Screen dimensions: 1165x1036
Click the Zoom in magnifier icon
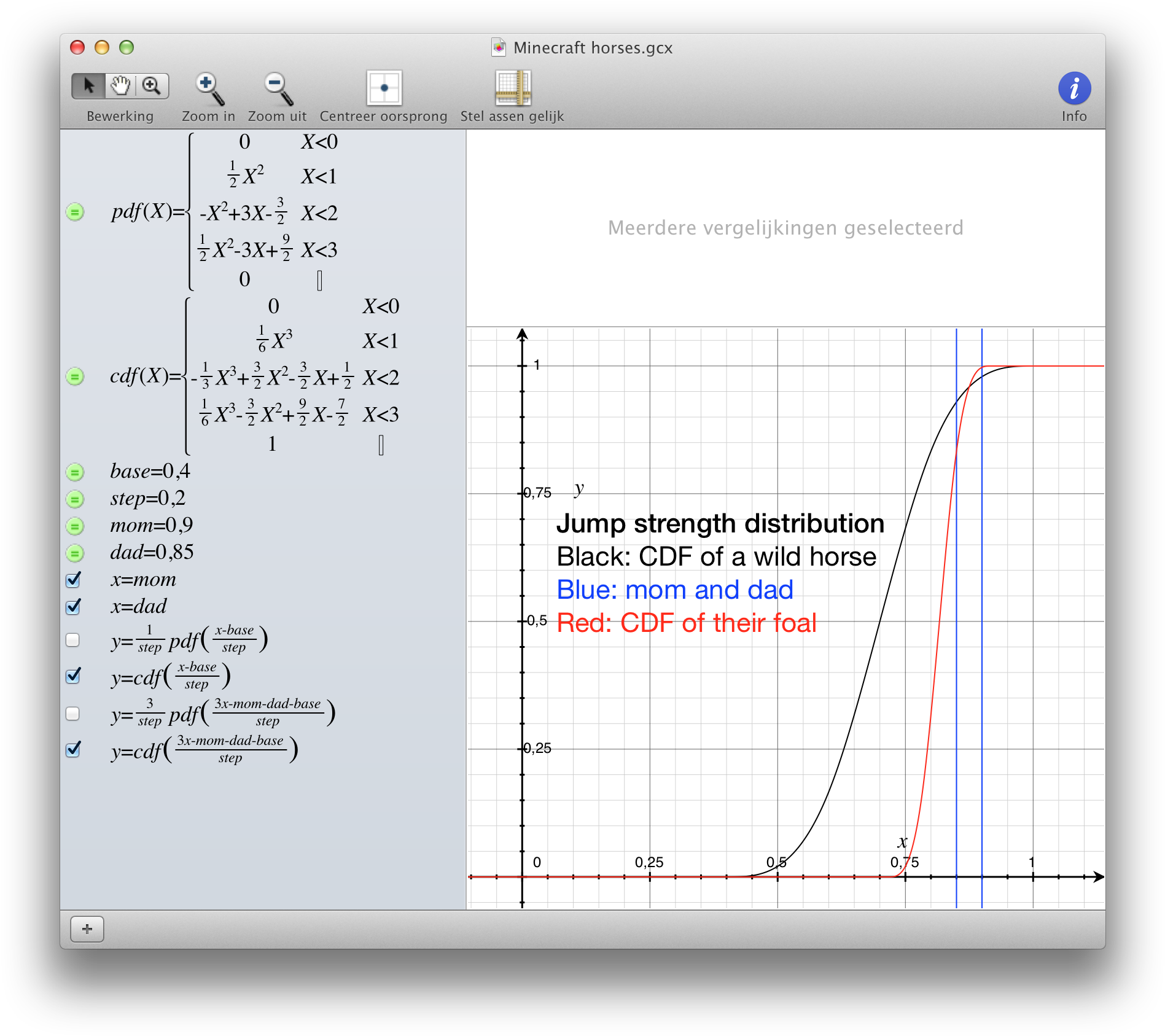coord(209,88)
